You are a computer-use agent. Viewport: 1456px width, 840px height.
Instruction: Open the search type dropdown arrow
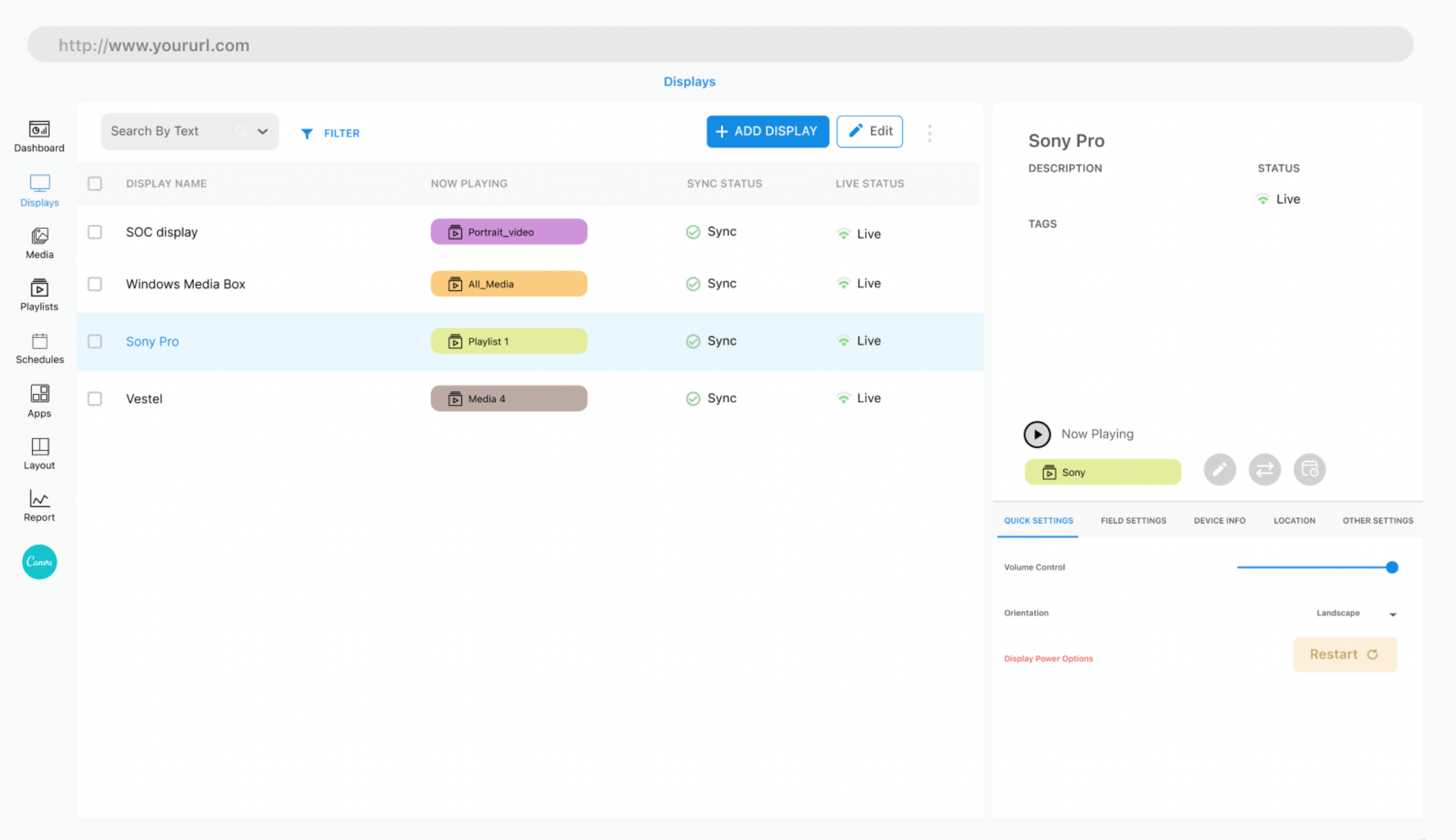tap(263, 131)
